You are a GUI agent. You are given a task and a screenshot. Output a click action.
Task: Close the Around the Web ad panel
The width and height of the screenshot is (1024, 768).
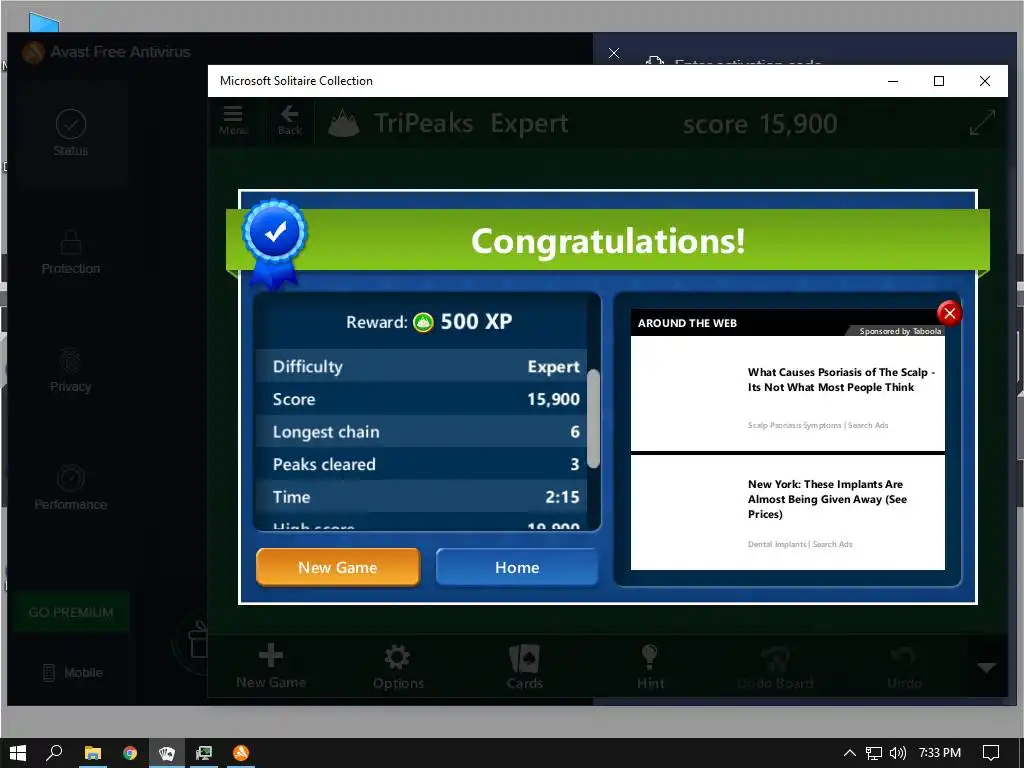[x=949, y=313]
